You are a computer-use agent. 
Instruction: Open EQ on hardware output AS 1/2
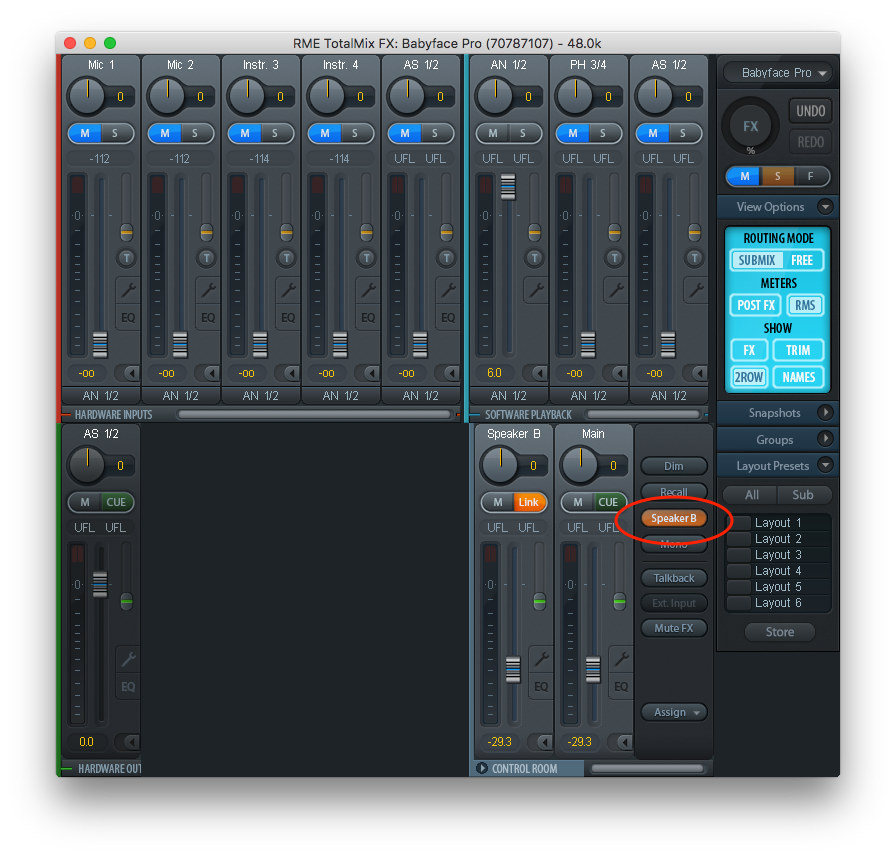click(128, 687)
